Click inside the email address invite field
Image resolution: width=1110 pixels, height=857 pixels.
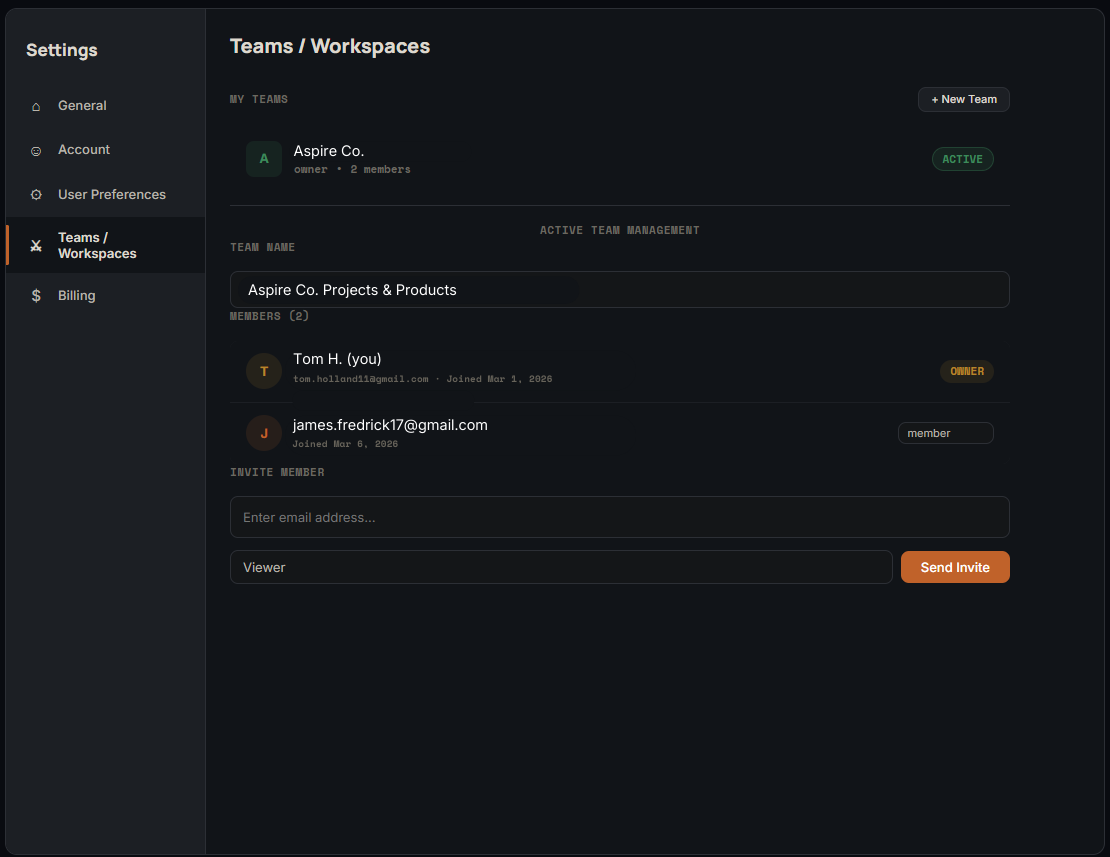pos(619,516)
